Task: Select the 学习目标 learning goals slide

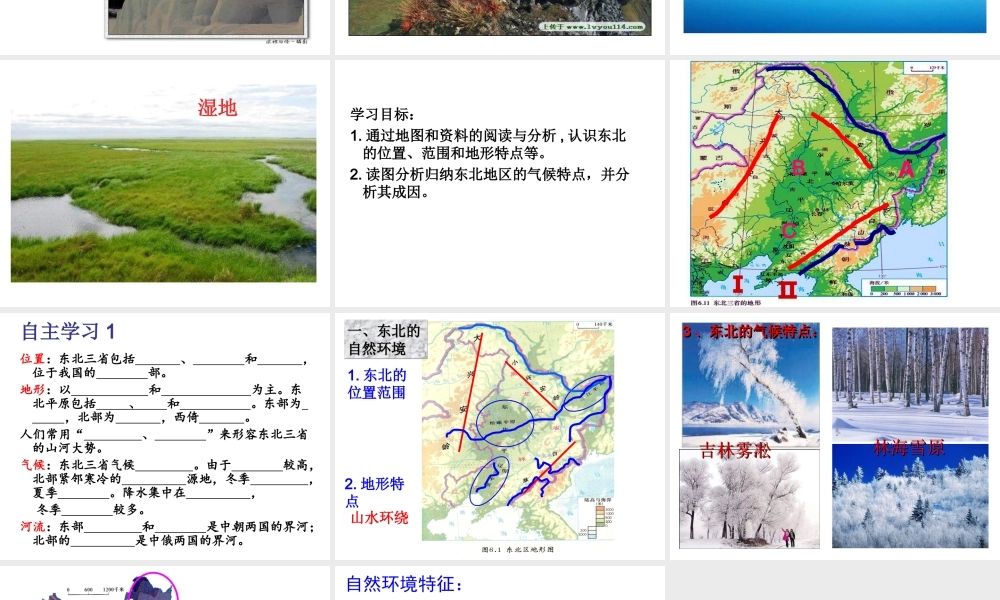Action: [499, 183]
